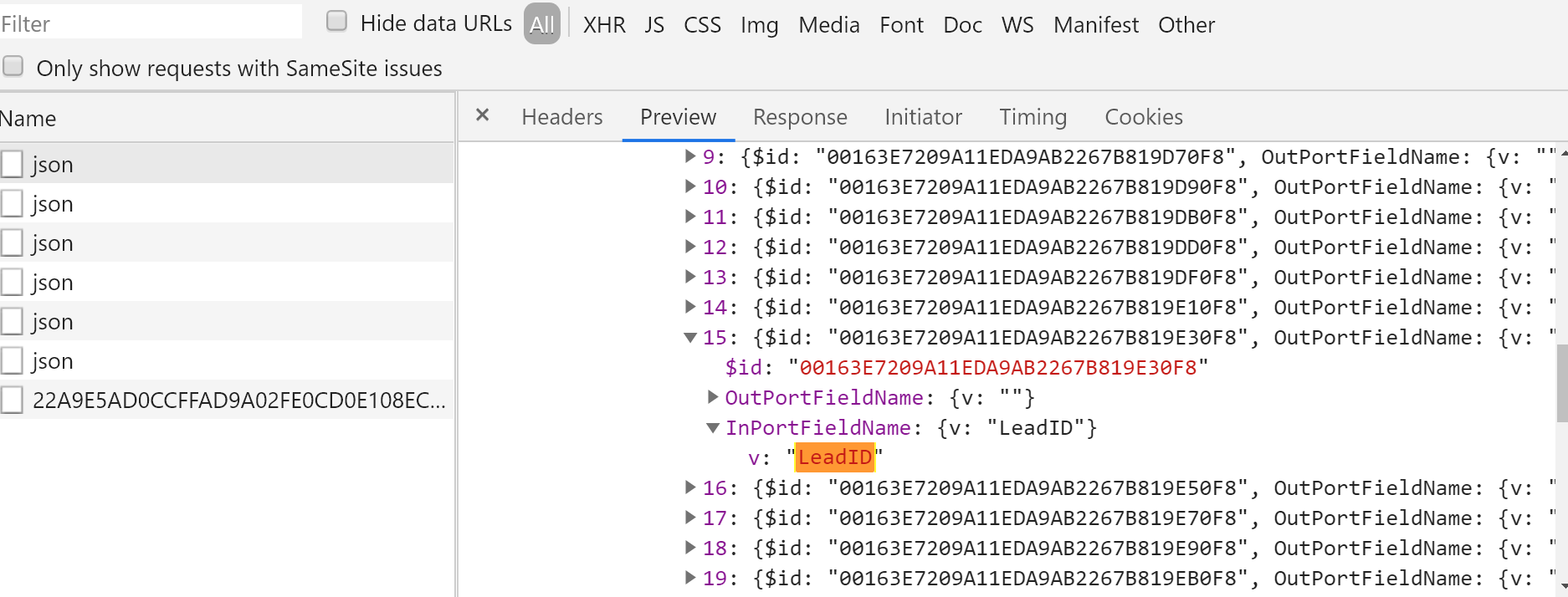Tick Only show requests with SameSite issues
Viewport: 1568px width, 597px height.
pyautogui.click(x=13, y=65)
